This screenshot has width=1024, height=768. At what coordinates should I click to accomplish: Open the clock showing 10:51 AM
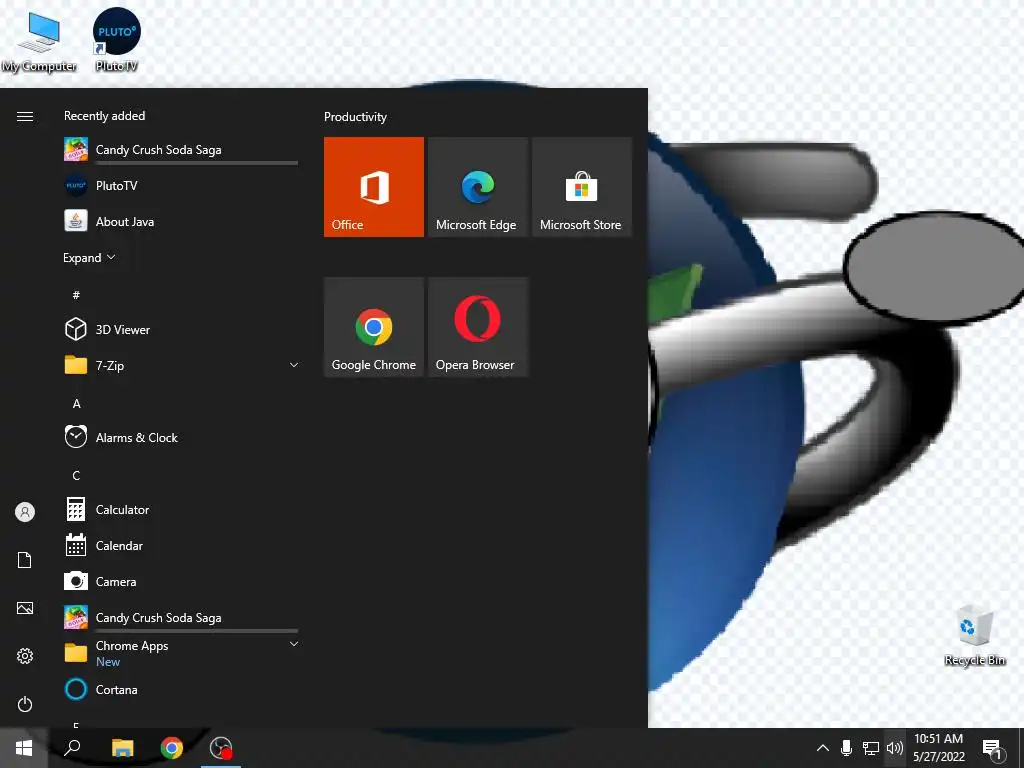[938, 748]
